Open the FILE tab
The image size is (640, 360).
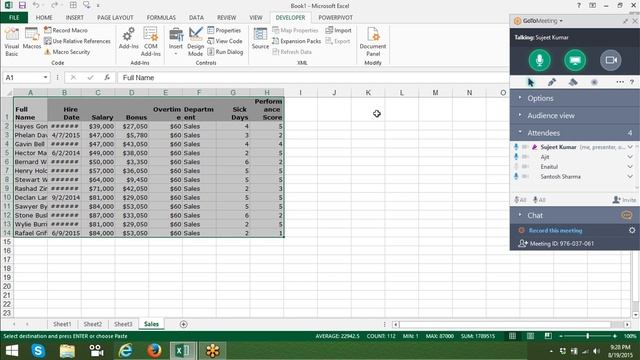14,18
